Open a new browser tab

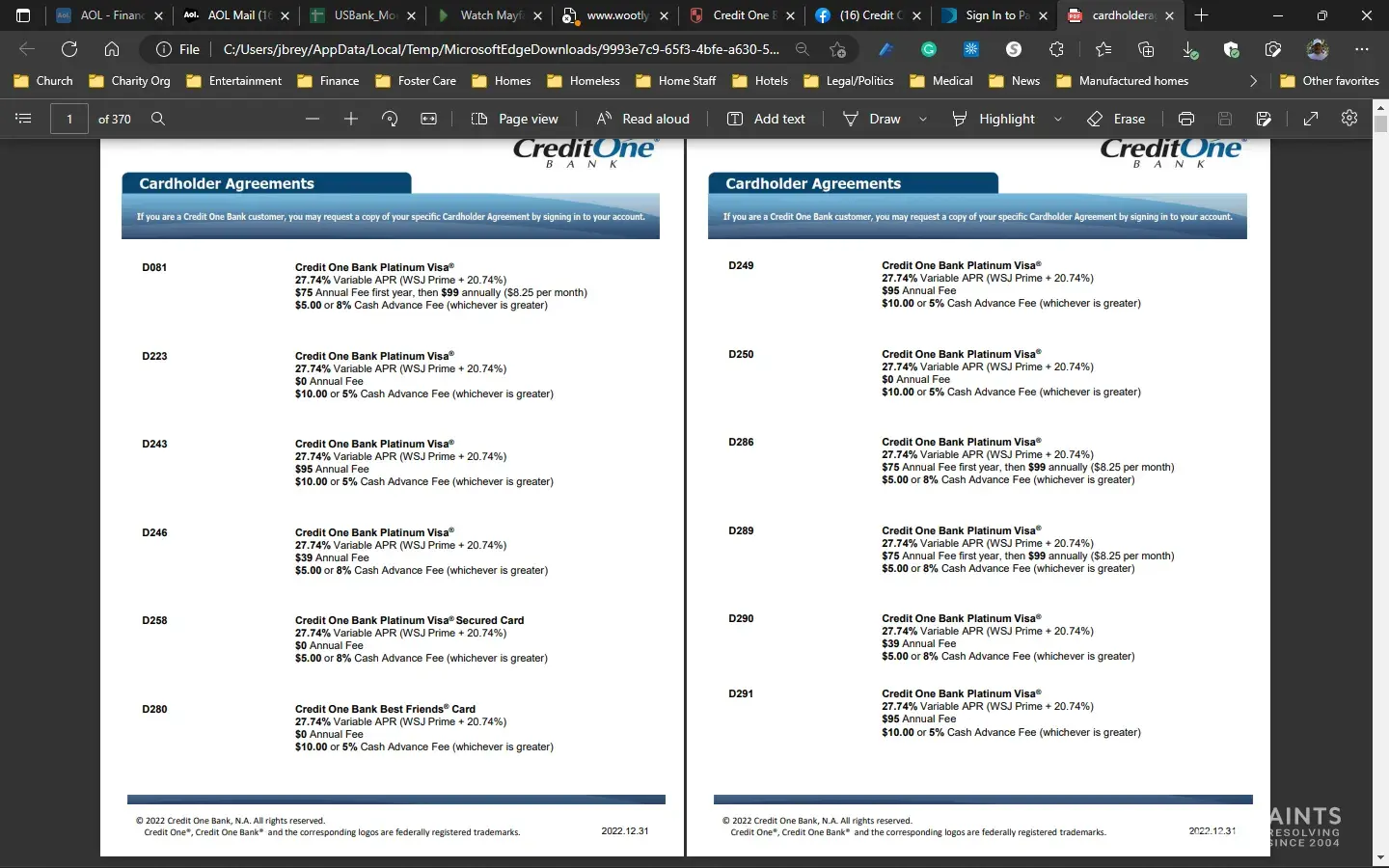1202,15
